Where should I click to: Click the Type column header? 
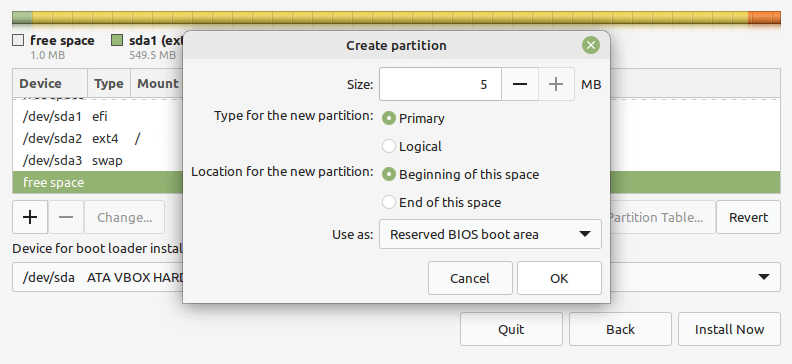click(109, 84)
